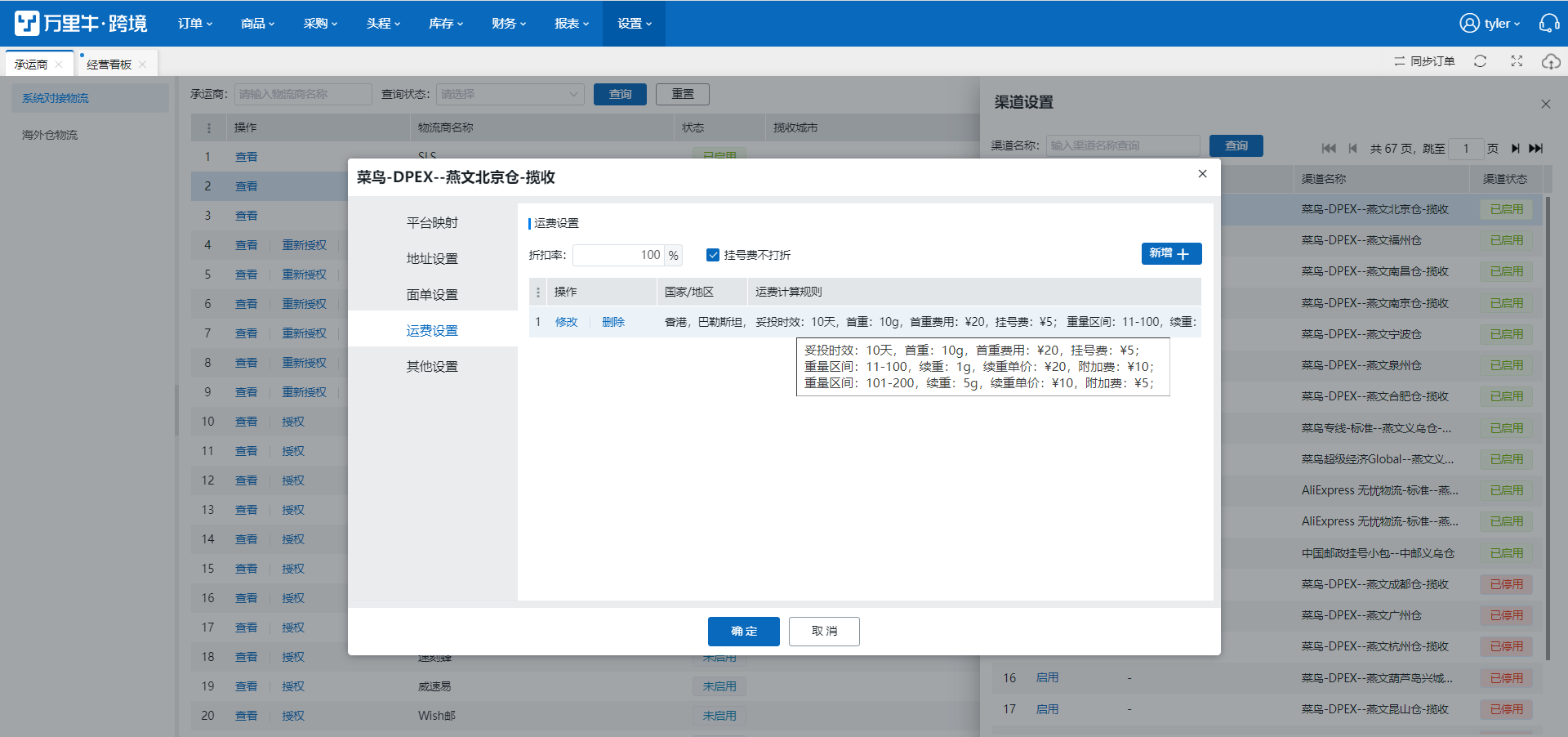Go to first page of channel list
Viewport: 1568px width, 737px height.
click(1329, 148)
